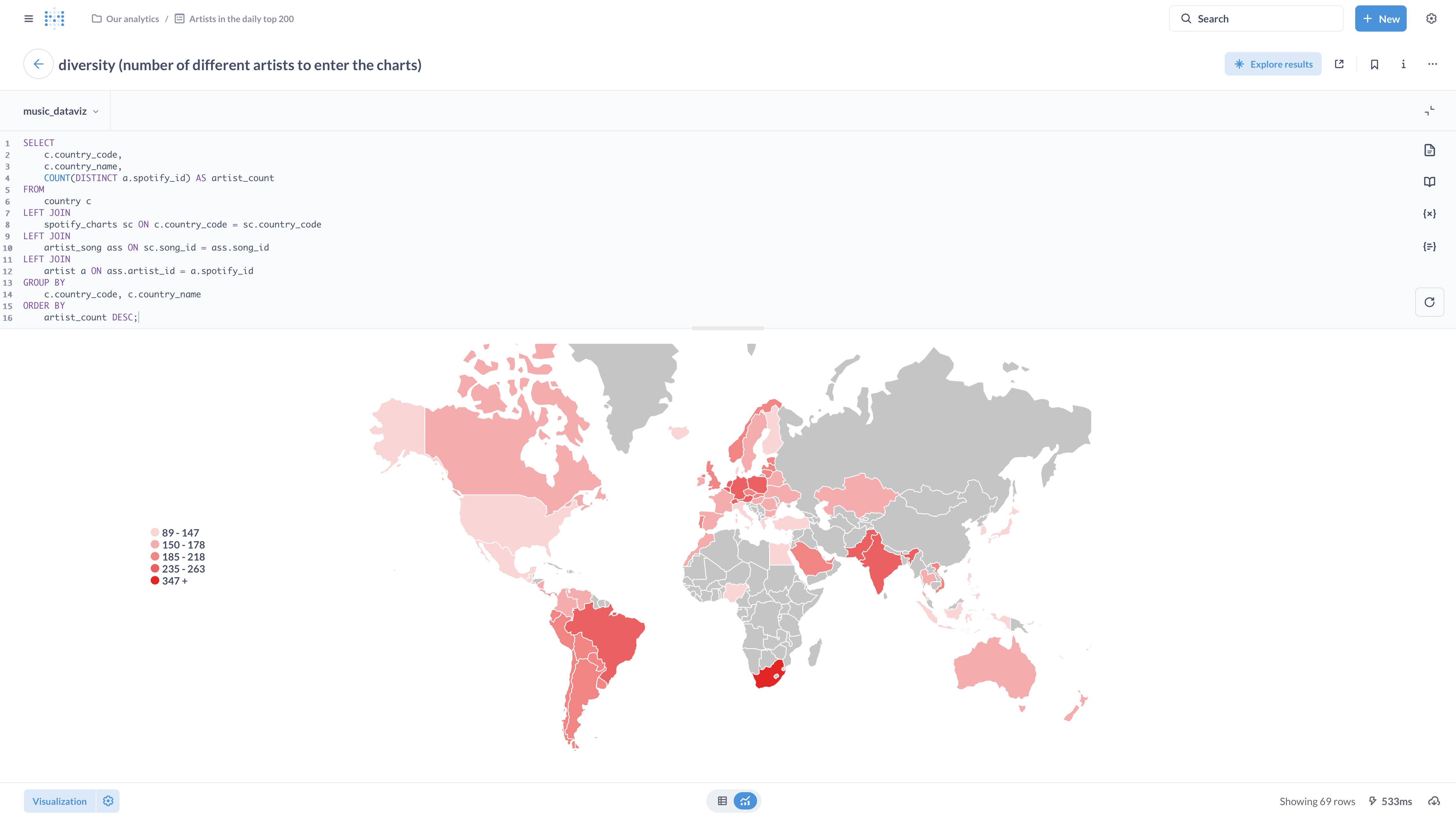The width and height of the screenshot is (1456, 819).
Task: Switch to chart visualization view toggle
Action: tap(745, 801)
